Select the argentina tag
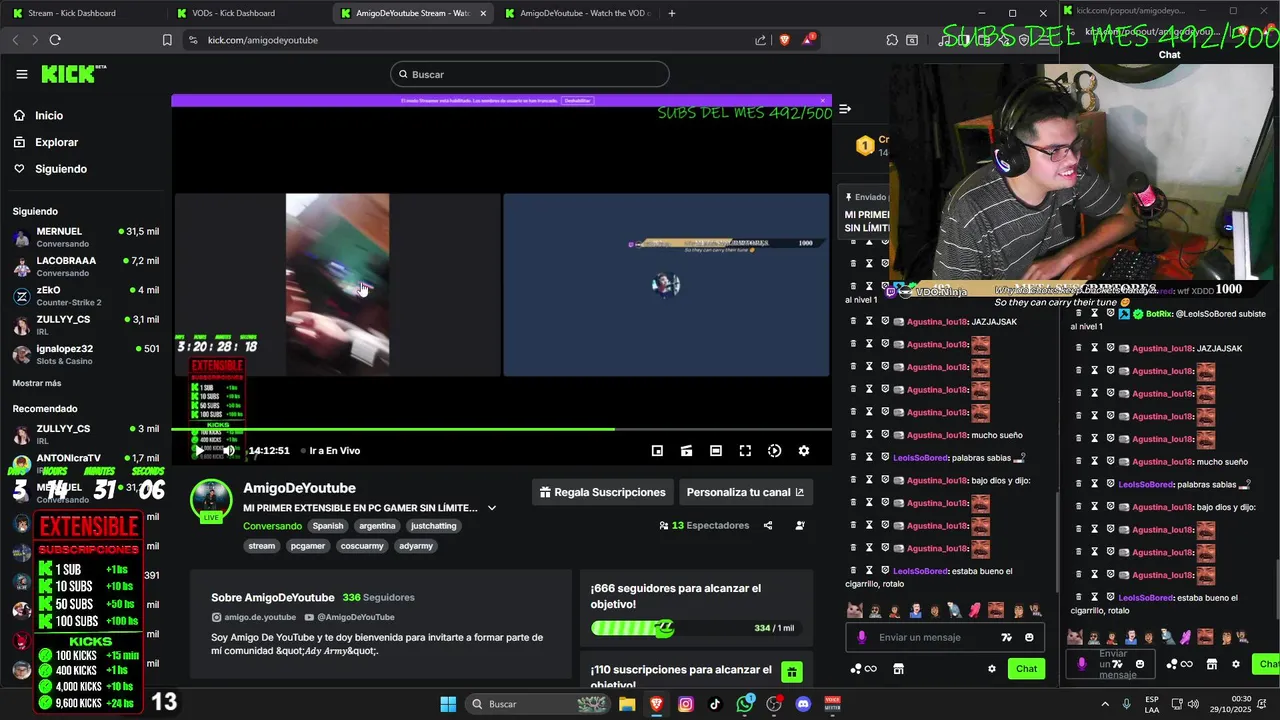The image size is (1280, 720). [x=377, y=526]
